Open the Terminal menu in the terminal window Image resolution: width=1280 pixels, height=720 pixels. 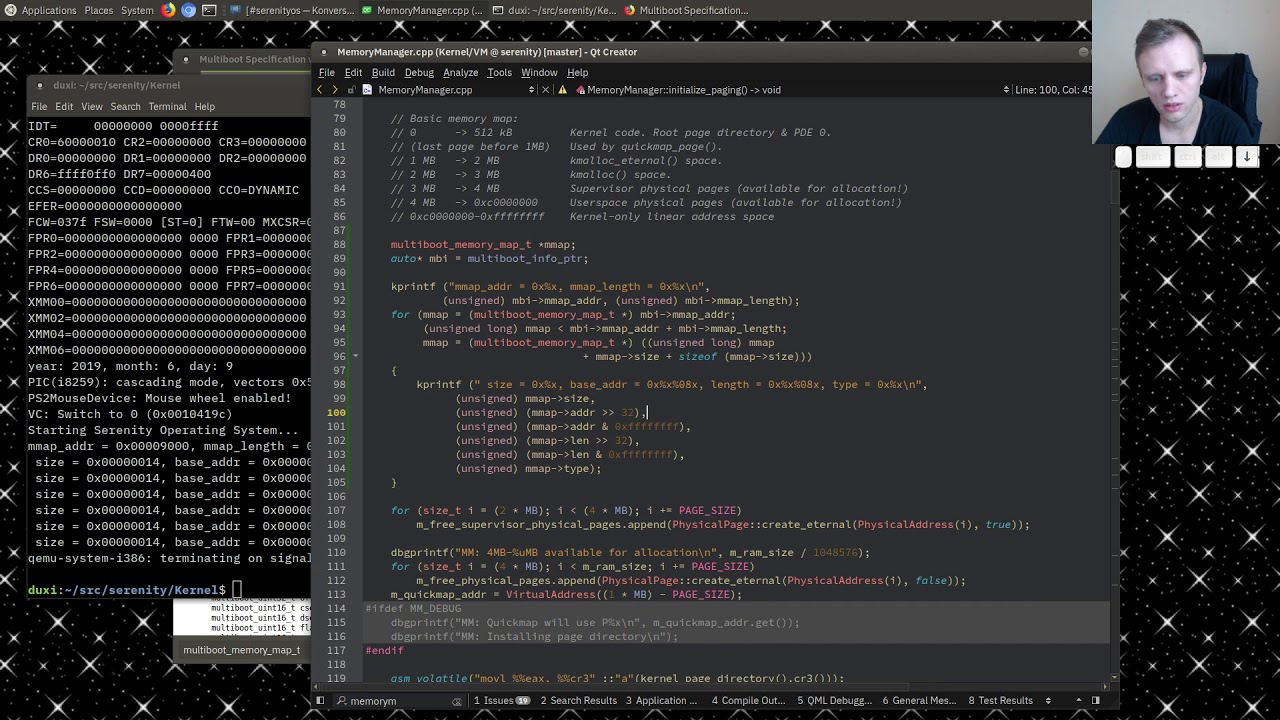(x=167, y=107)
